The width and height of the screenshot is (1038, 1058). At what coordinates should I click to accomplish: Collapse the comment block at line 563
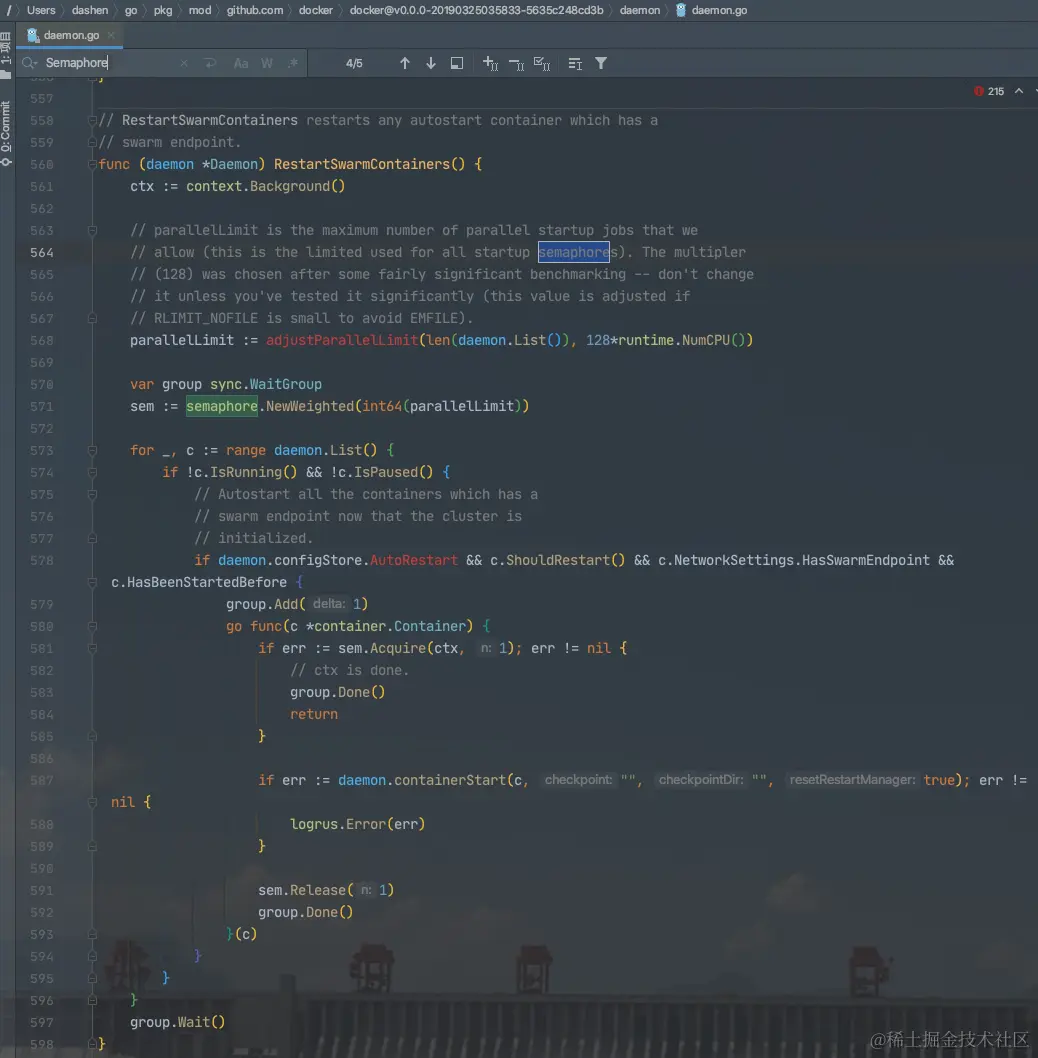(x=92, y=231)
